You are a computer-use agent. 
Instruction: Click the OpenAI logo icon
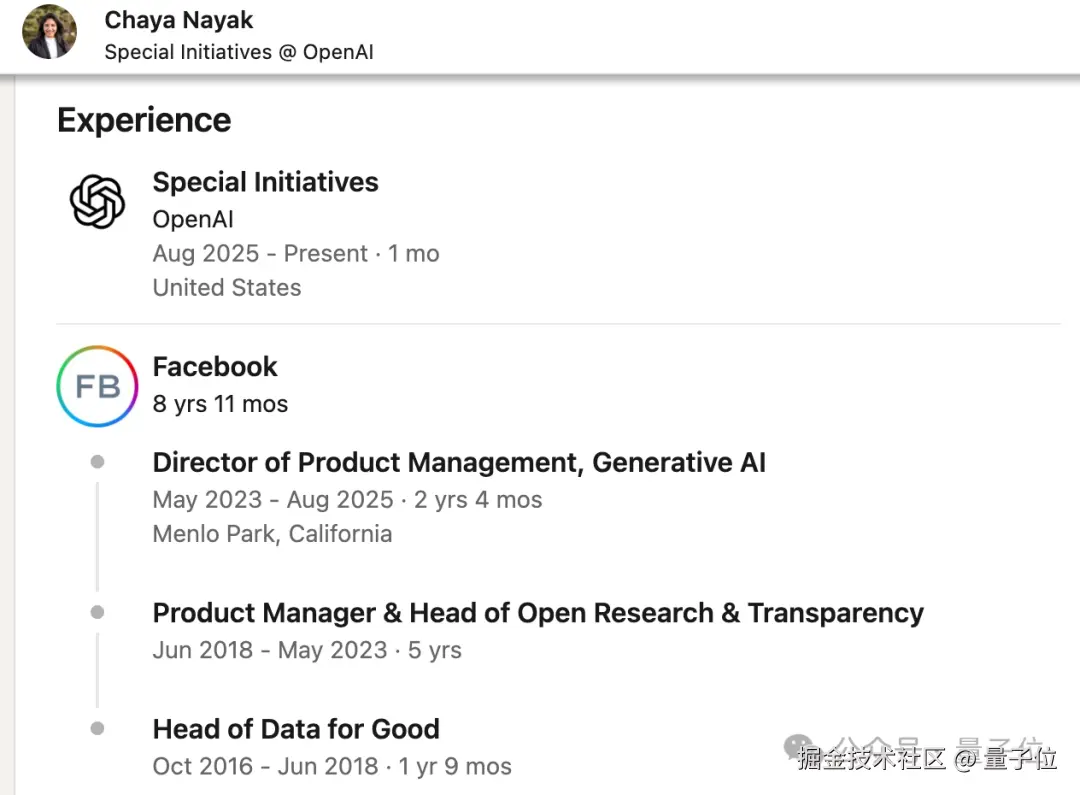tap(97, 202)
